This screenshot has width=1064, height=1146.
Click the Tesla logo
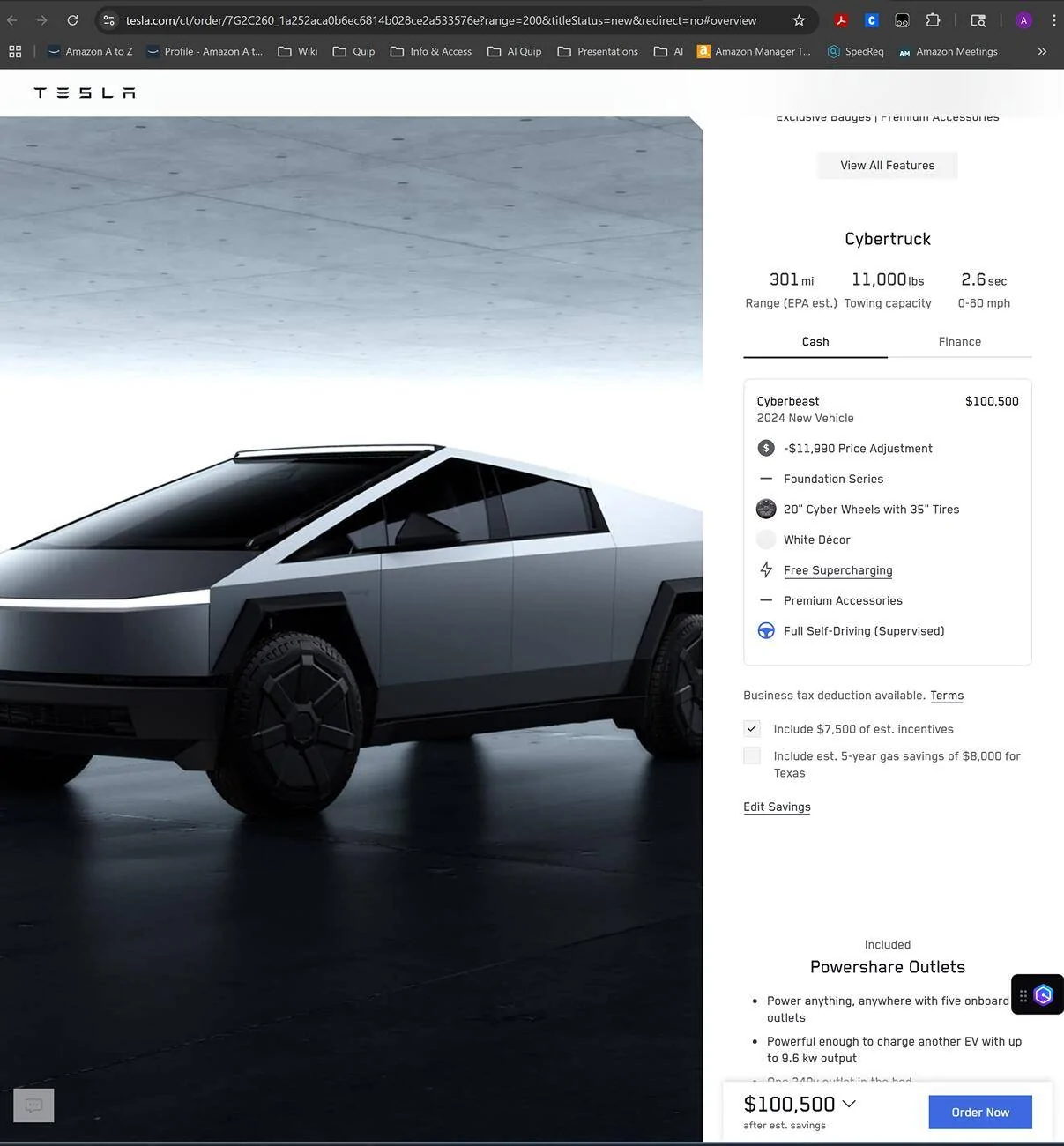[x=85, y=93]
